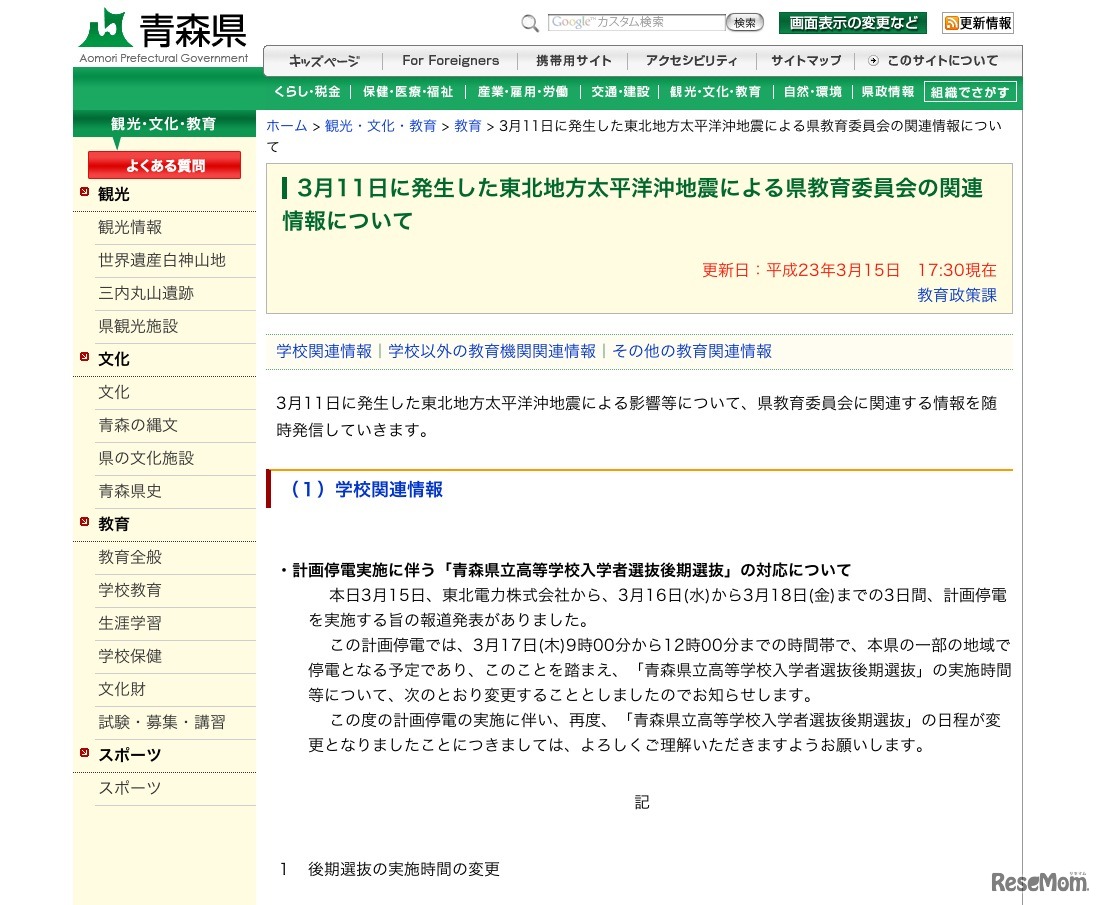Select the アクセシビリティ navigation item
Viewport: 1102px width, 905px height.
coord(690,60)
